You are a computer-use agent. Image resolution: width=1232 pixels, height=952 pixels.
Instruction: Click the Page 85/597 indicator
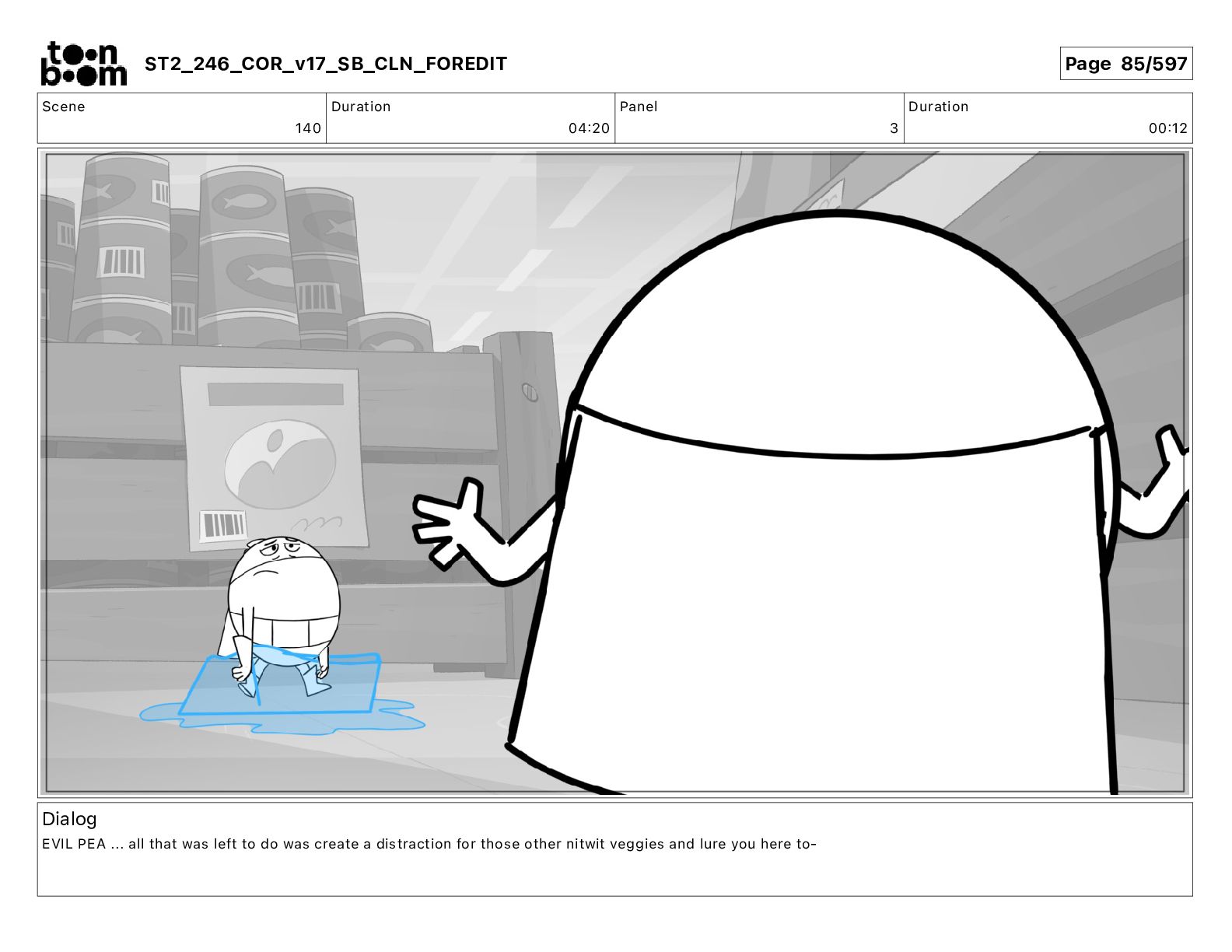click(1125, 64)
